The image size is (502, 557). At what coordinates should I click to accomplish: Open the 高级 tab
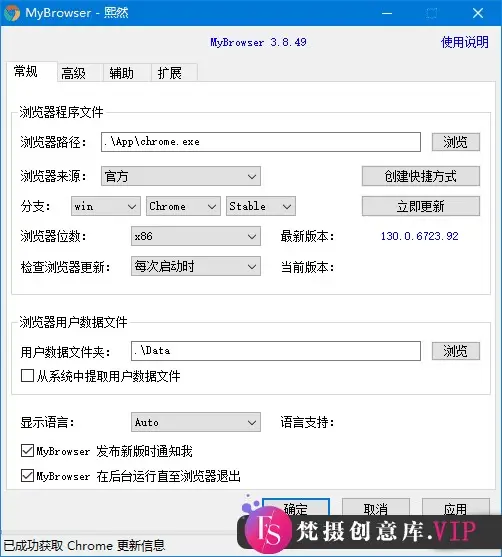click(x=80, y=73)
